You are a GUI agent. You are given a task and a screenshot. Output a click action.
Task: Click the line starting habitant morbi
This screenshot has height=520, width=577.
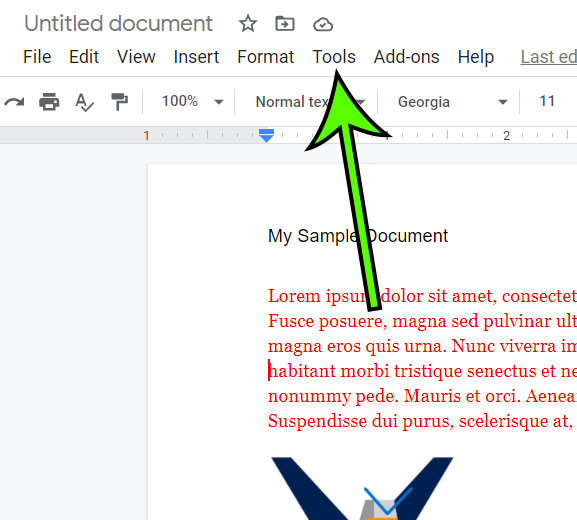click(422, 371)
